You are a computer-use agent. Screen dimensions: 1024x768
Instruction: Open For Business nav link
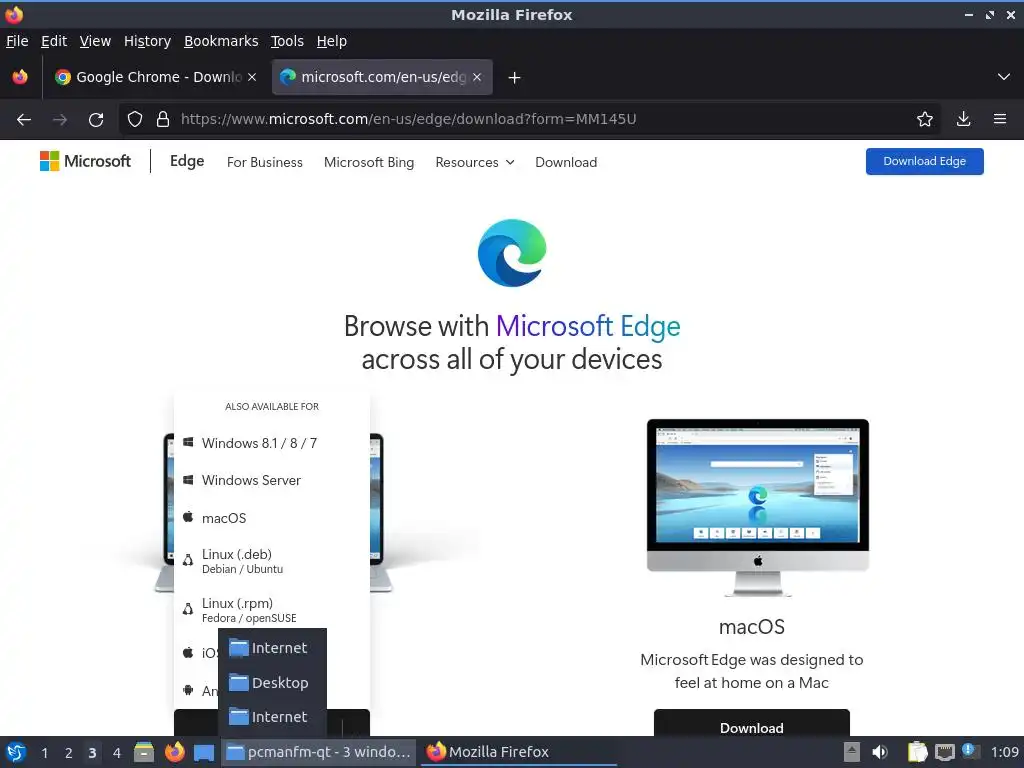click(x=264, y=163)
